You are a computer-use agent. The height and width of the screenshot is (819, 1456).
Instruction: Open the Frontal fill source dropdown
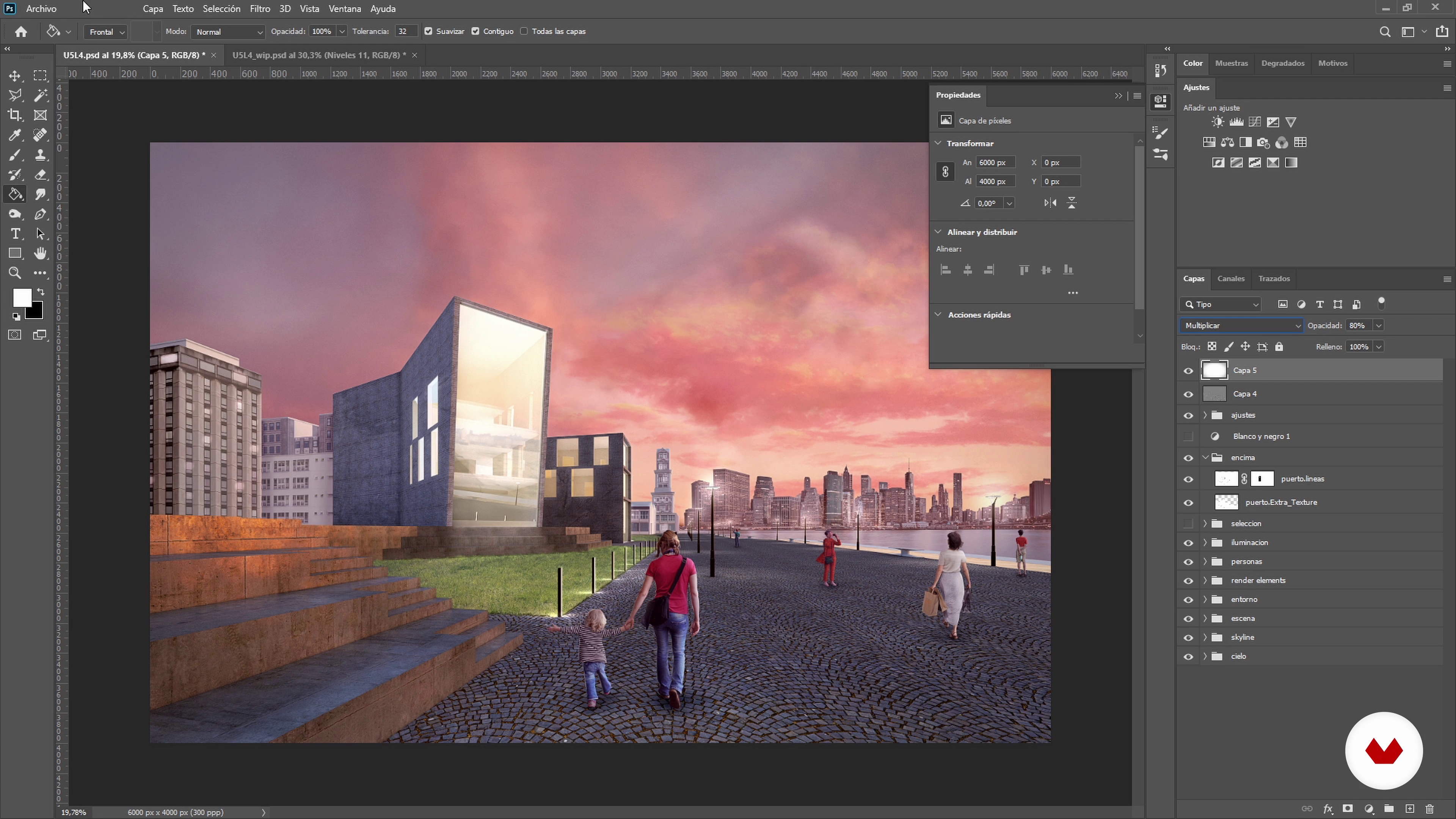click(105, 32)
